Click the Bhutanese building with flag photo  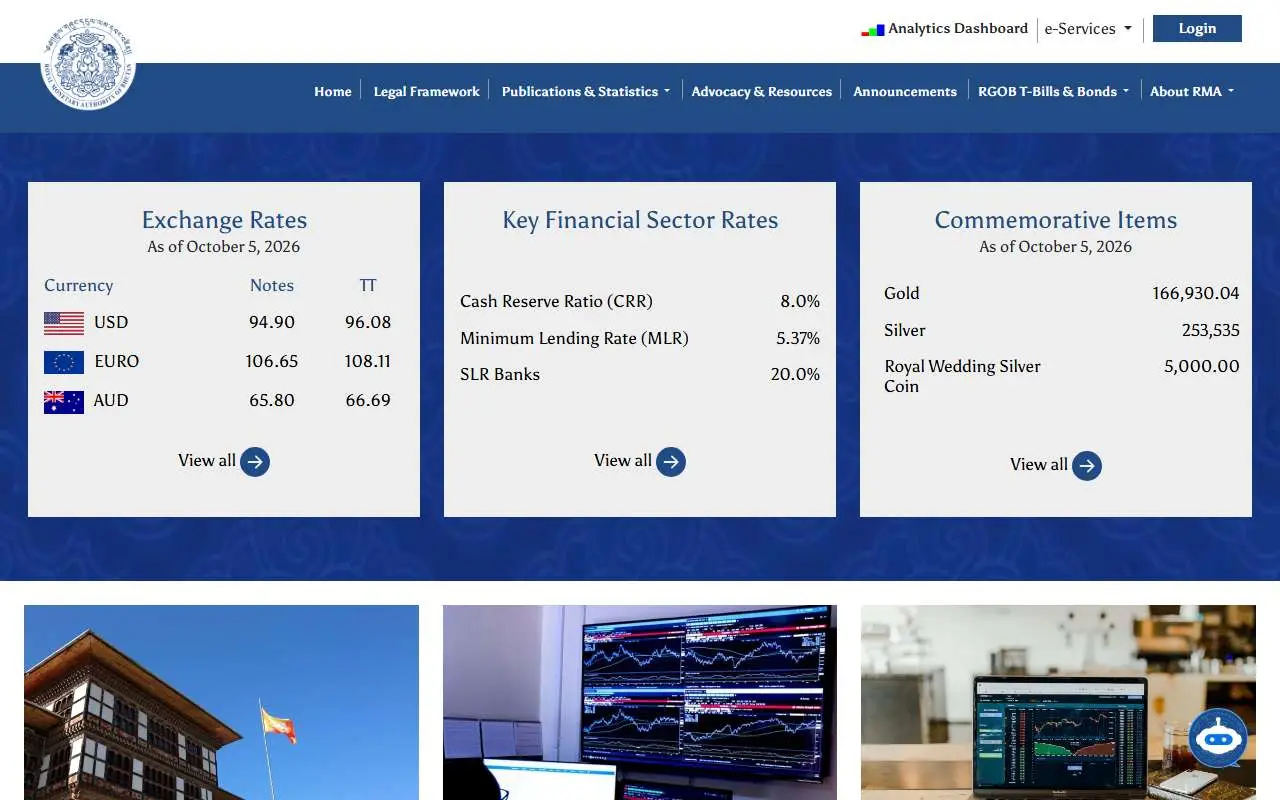click(221, 702)
